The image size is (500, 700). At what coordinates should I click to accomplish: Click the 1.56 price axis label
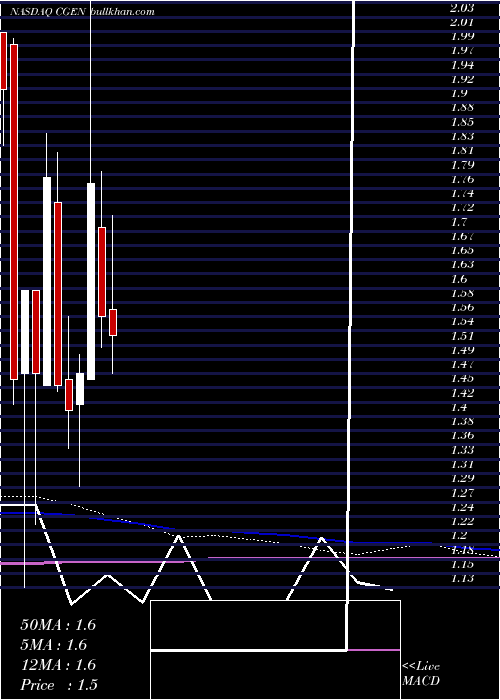click(x=462, y=307)
